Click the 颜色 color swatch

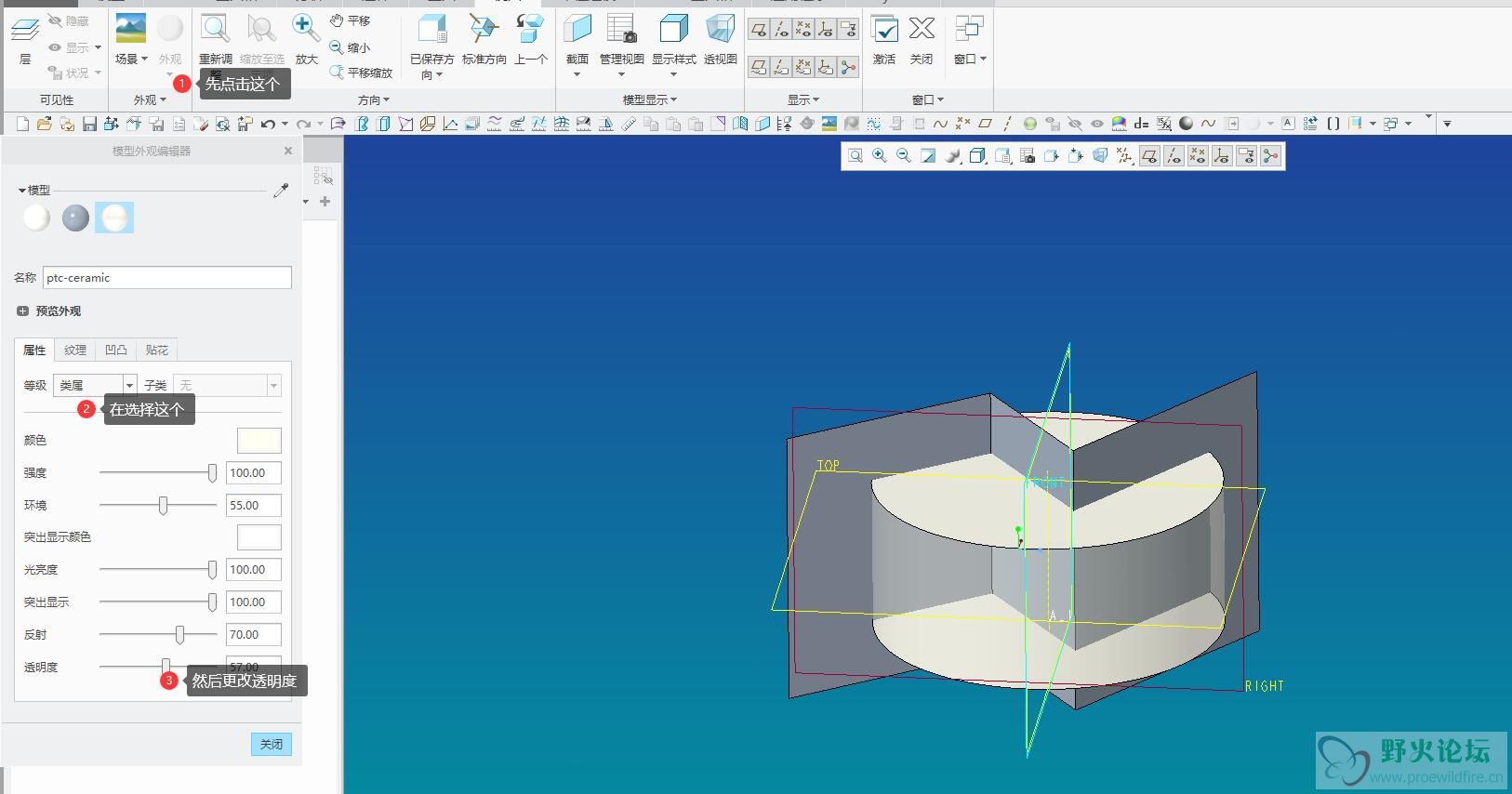coord(259,441)
